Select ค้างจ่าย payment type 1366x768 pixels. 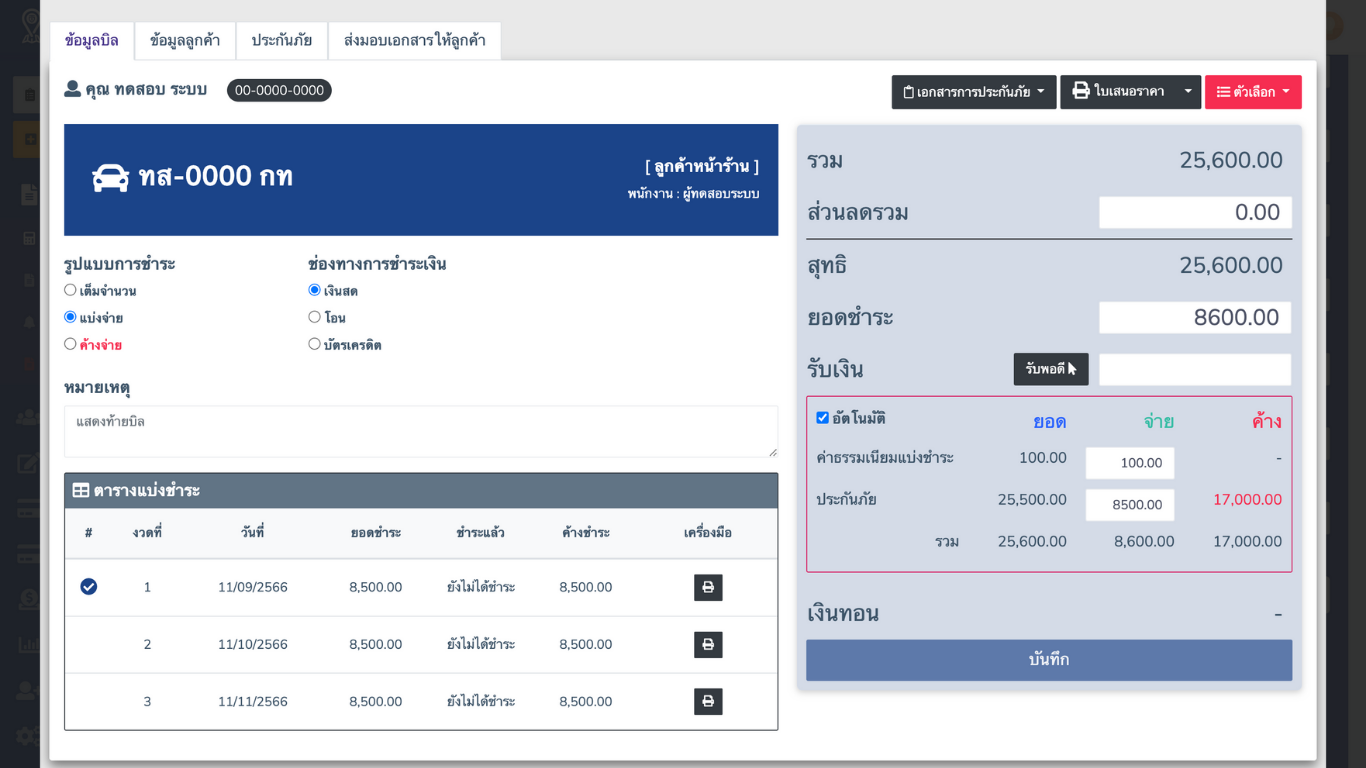tap(70, 344)
